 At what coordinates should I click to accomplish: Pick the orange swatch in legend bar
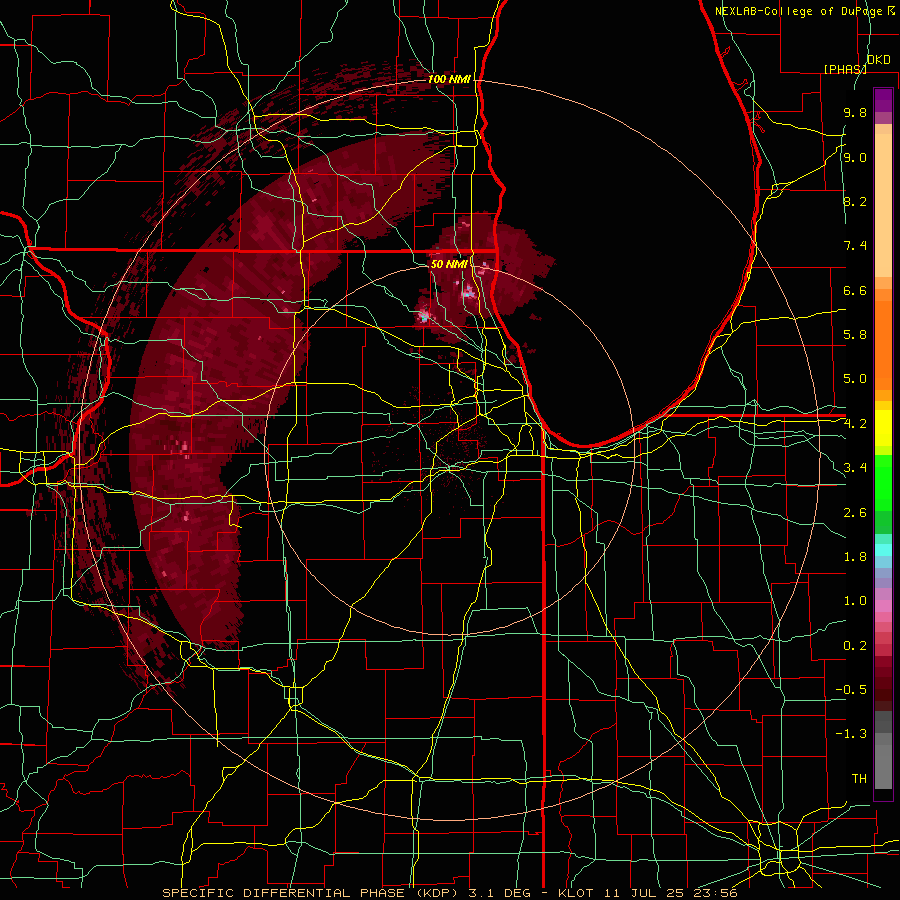click(x=883, y=345)
